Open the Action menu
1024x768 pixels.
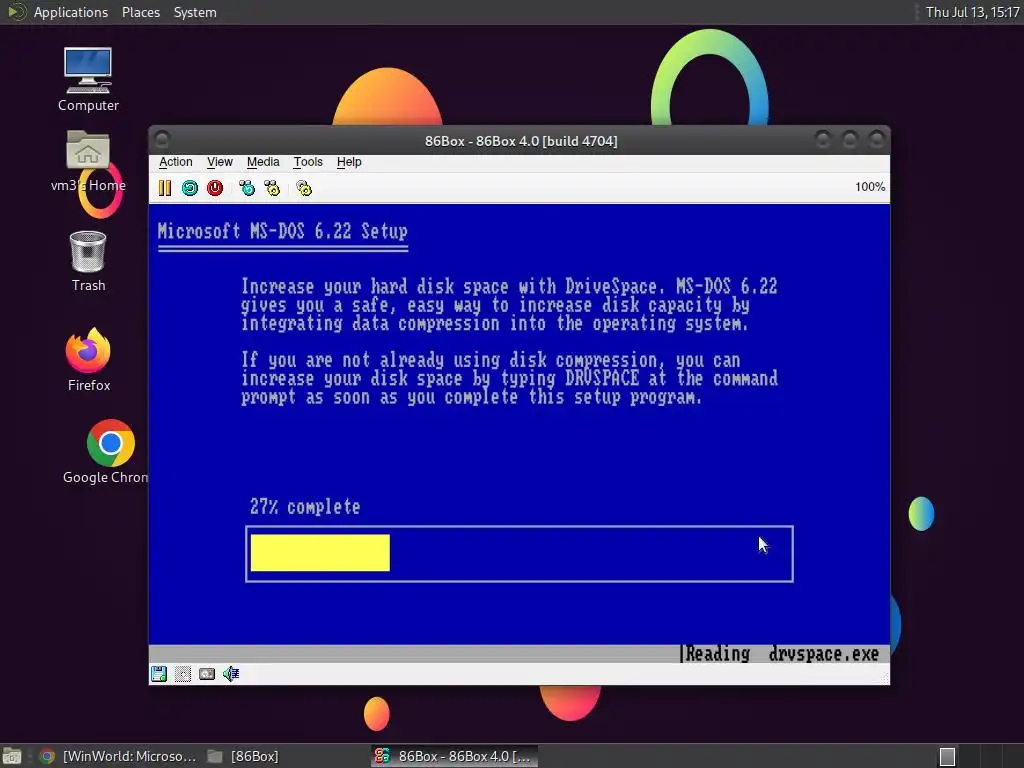point(176,162)
